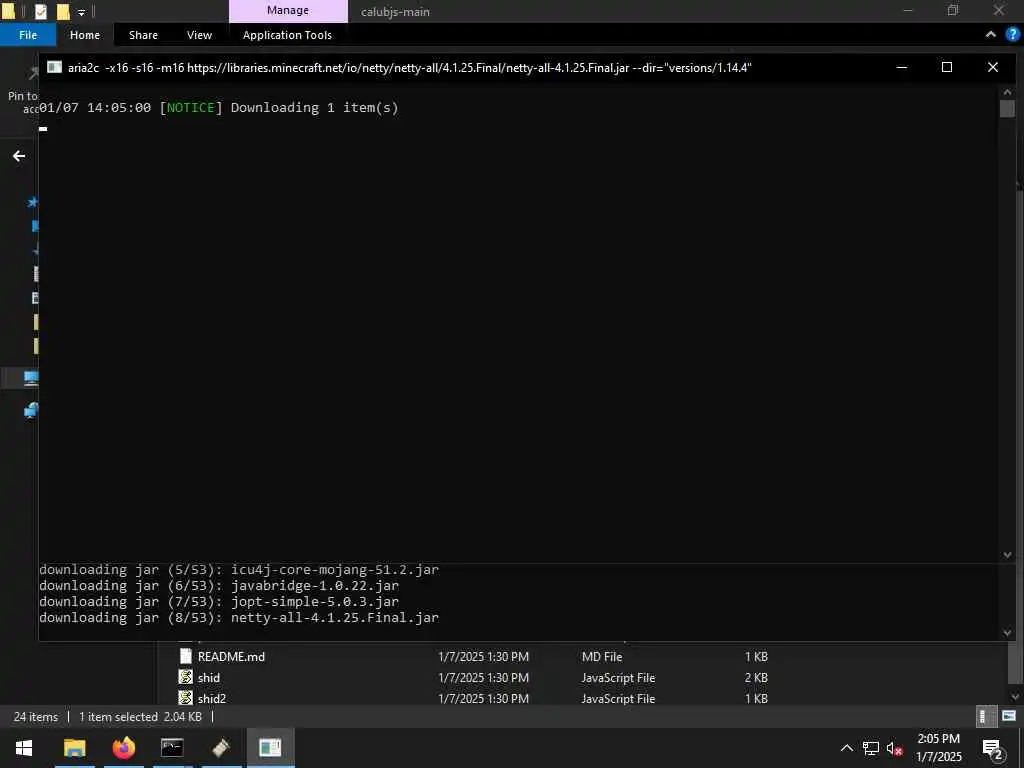The image size is (1024, 768).
Task: Click the muted volume tray icon
Action: 895,748
